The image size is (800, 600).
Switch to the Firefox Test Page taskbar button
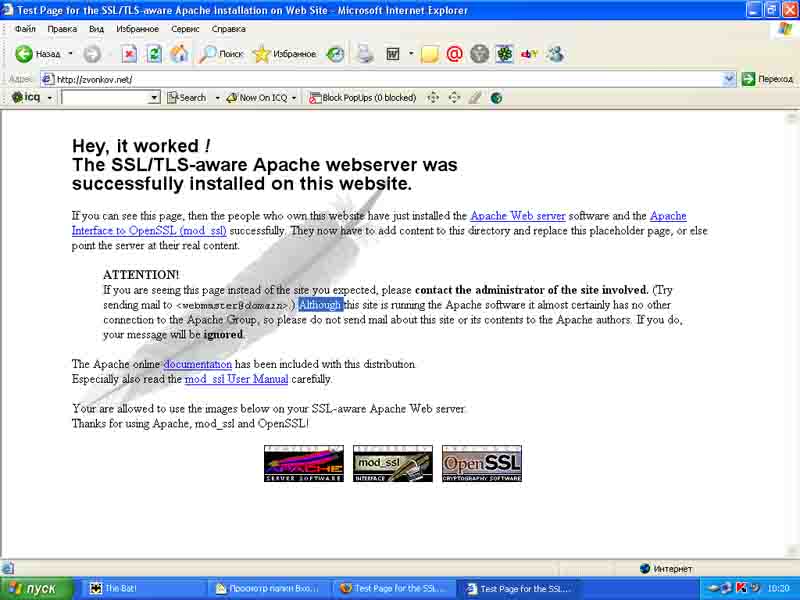click(x=393, y=589)
